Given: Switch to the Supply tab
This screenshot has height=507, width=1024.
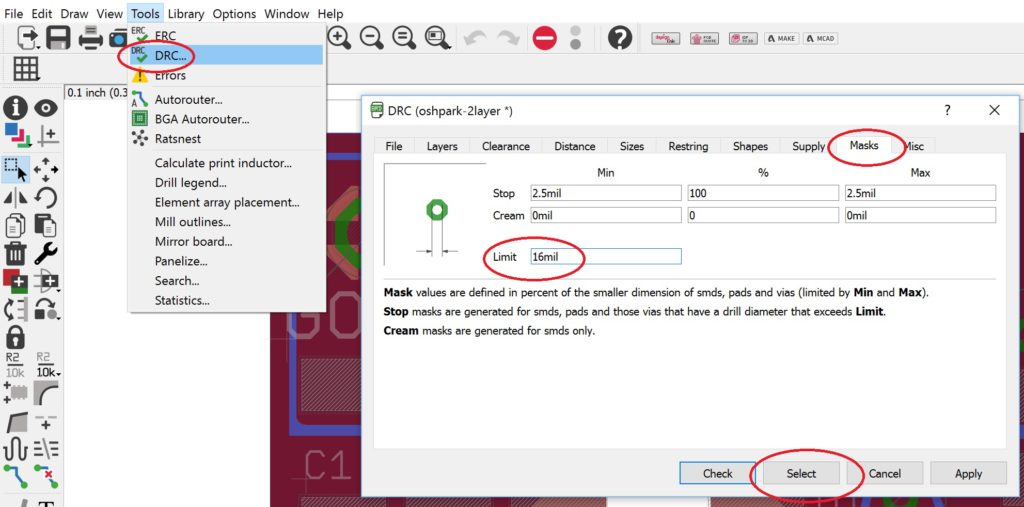Looking at the screenshot, I should pyautogui.click(x=808, y=146).
